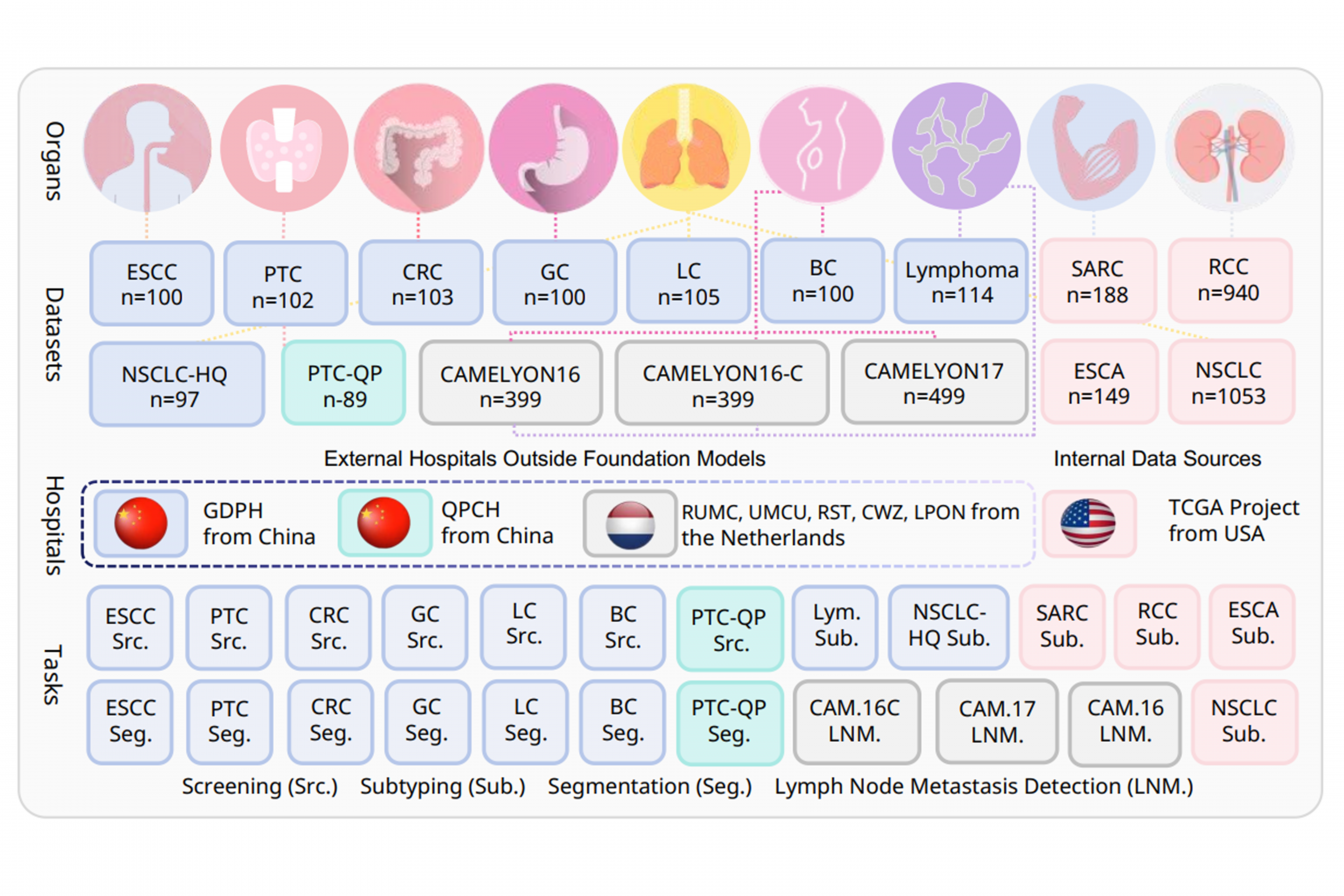
Task: Click the Netherlands flag icon
Action: (x=630, y=524)
